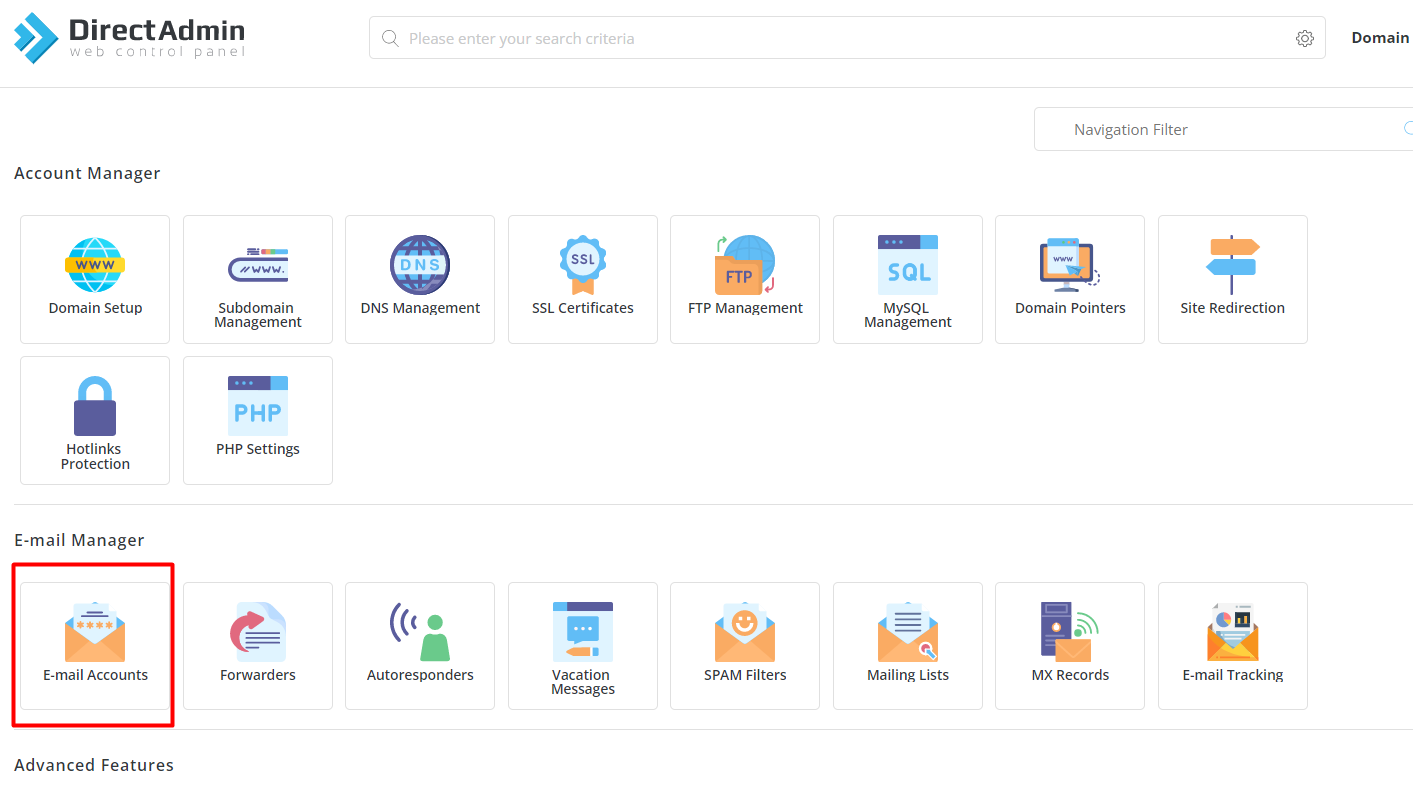This screenshot has width=1413, height=788.
Task: Open Vacation Messages
Action: point(582,645)
